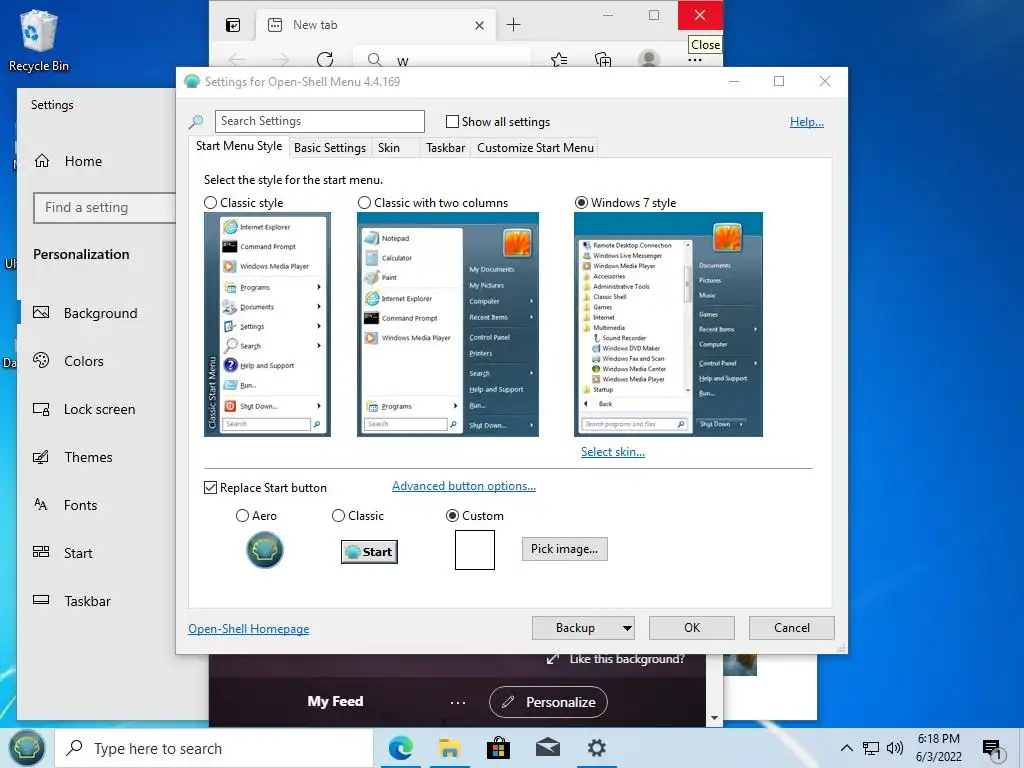Select Classic with two columns style
Screen dimensions: 1024x768
[364, 202]
